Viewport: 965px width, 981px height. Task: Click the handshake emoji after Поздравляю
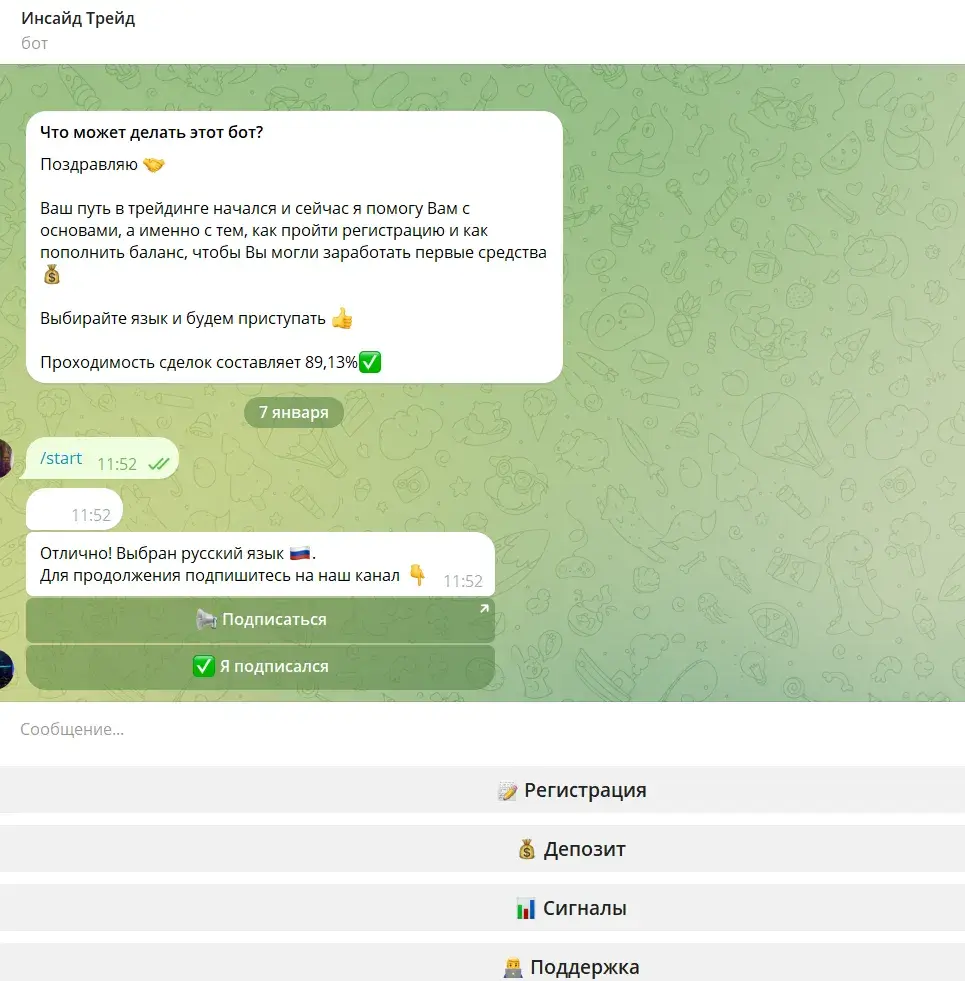[153, 165]
